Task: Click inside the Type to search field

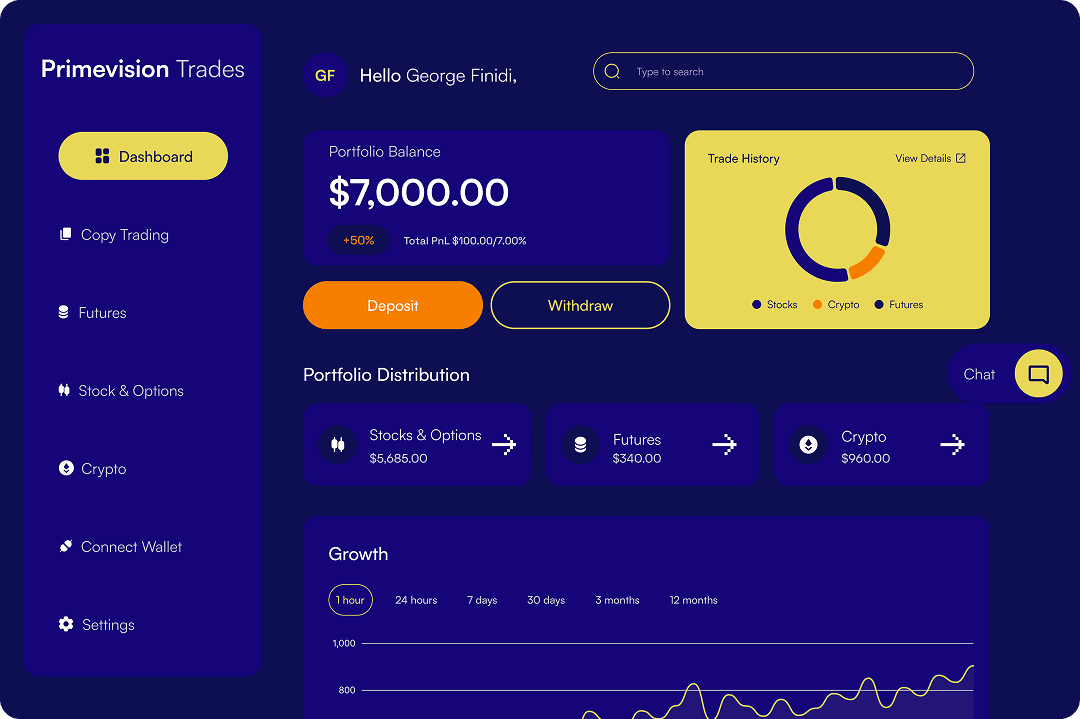Action: (780, 71)
